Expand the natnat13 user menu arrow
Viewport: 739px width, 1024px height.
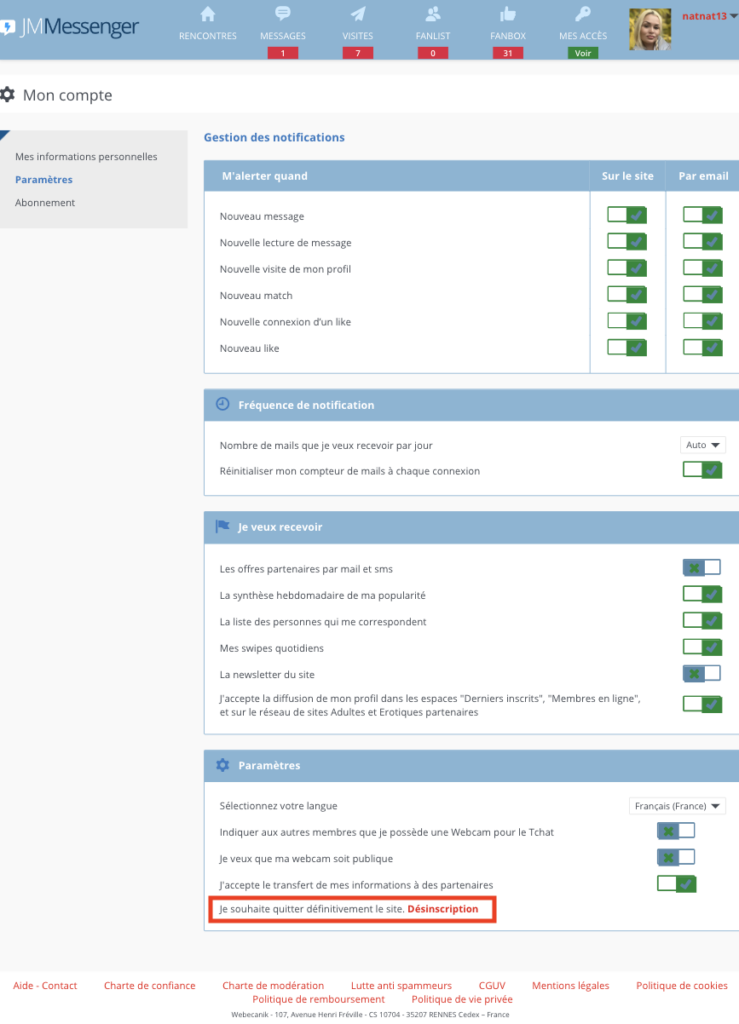(x=734, y=16)
